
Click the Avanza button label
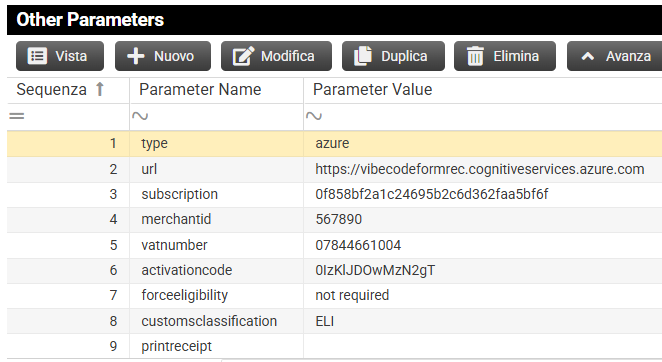pyautogui.click(x=628, y=56)
